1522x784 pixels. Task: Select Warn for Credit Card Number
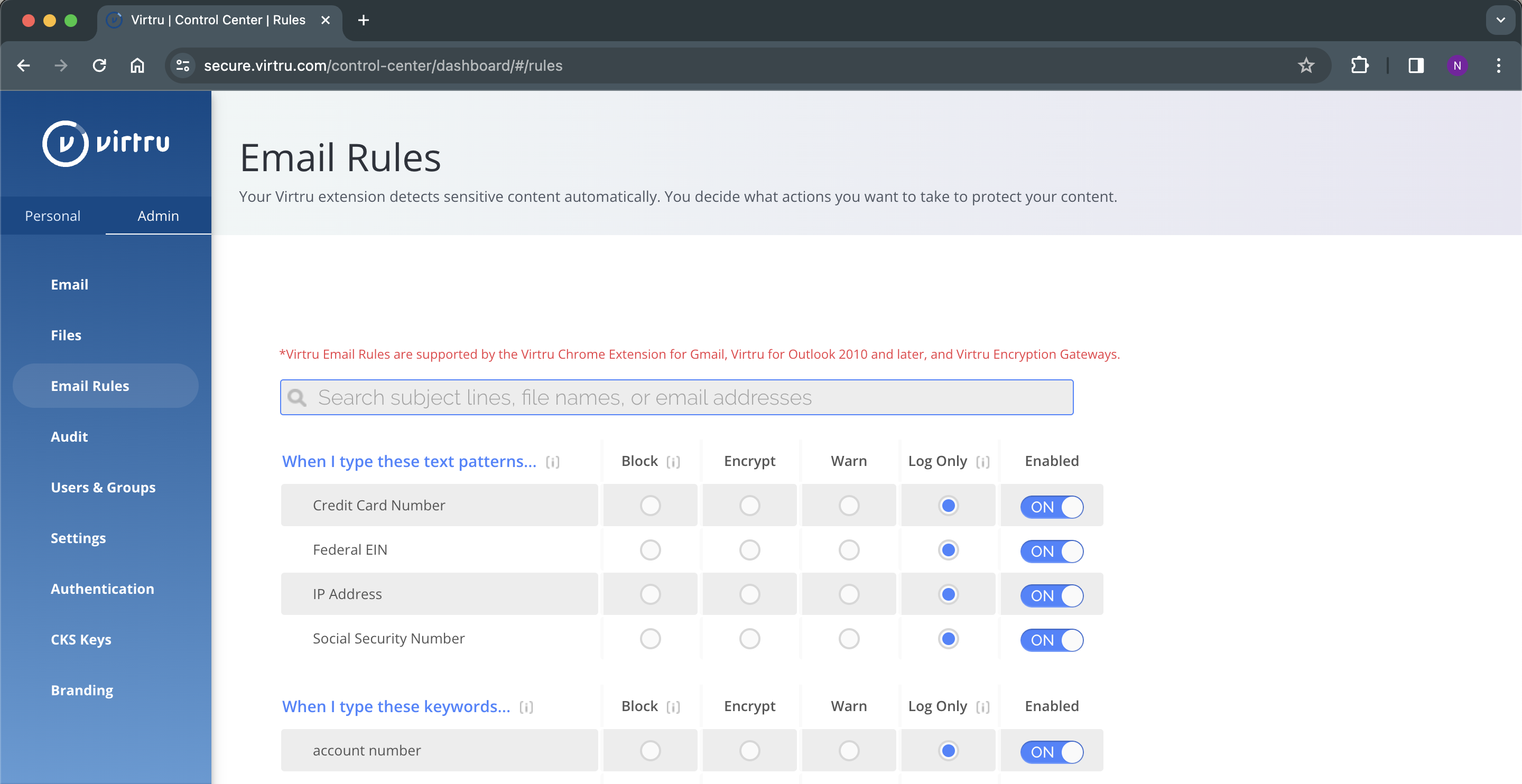[x=848, y=506]
